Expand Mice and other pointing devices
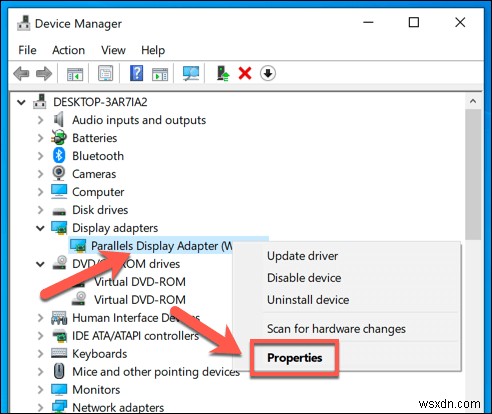This screenshot has width=492, height=414. [40, 372]
